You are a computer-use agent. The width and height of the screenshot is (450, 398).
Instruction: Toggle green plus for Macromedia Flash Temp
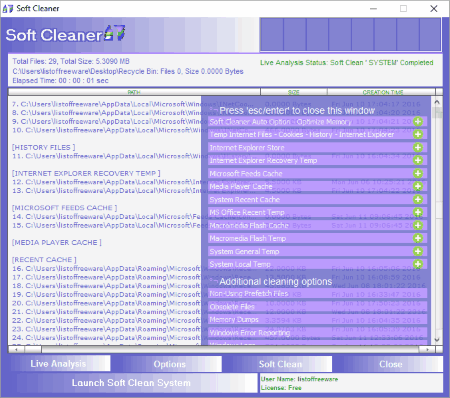coord(418,238)
